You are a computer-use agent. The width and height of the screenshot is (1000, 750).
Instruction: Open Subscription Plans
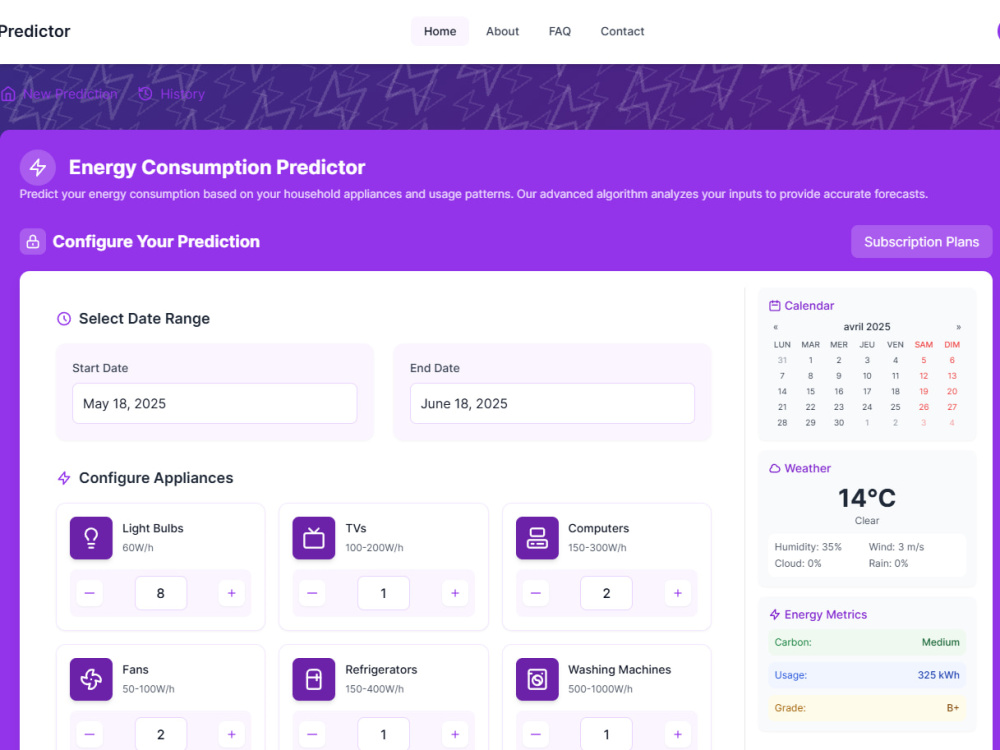(x=922, y=242)
